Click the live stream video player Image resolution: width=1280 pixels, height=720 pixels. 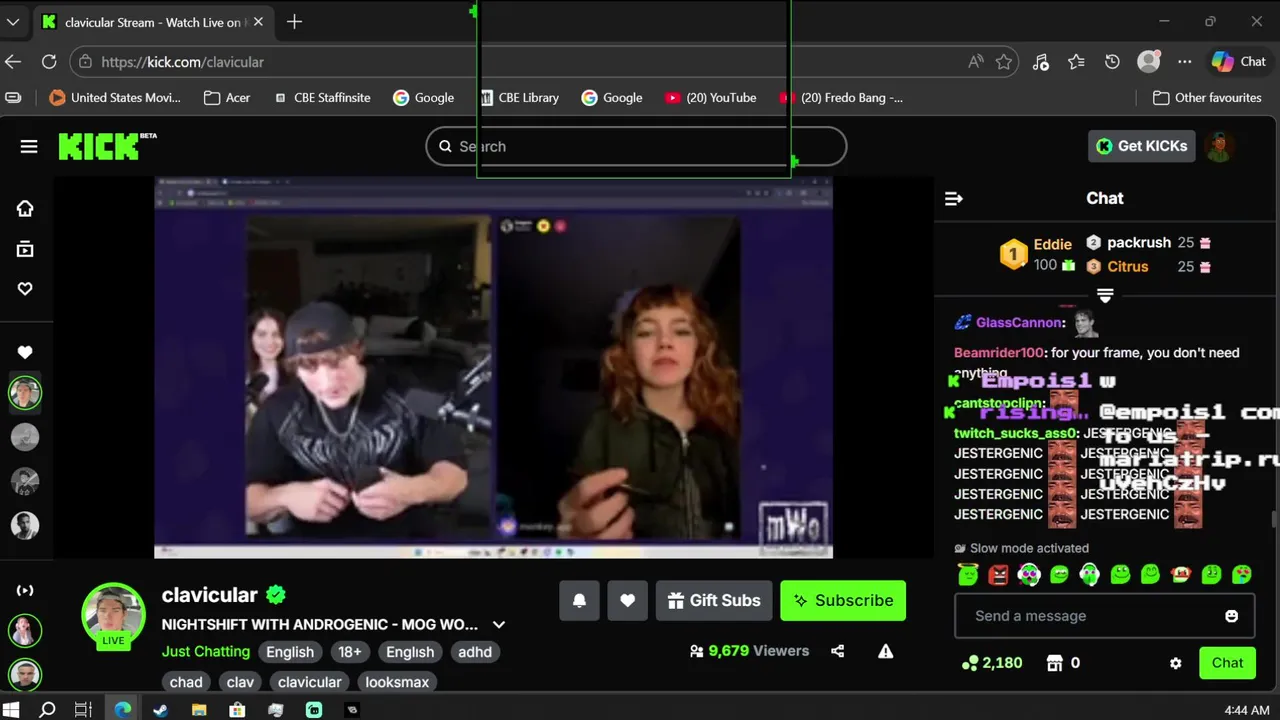pos(493,367)
